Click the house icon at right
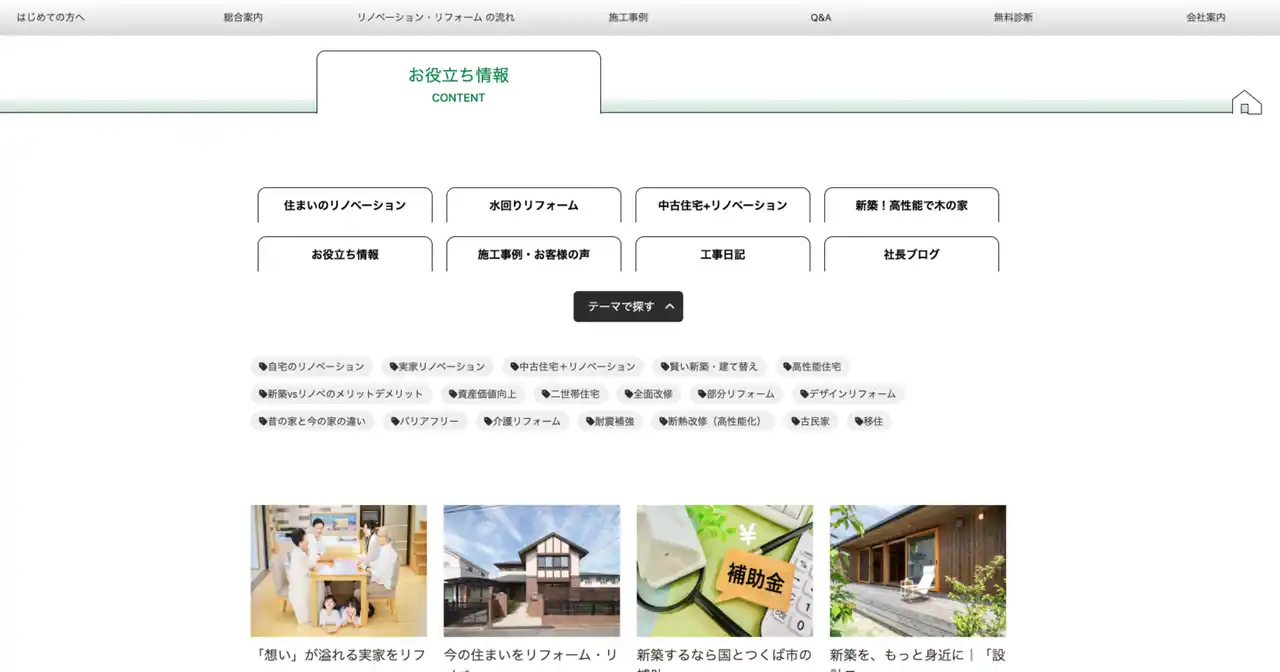Viewport: 1280px width, 672px height. pyautogui.click(x=1246, y=102)
